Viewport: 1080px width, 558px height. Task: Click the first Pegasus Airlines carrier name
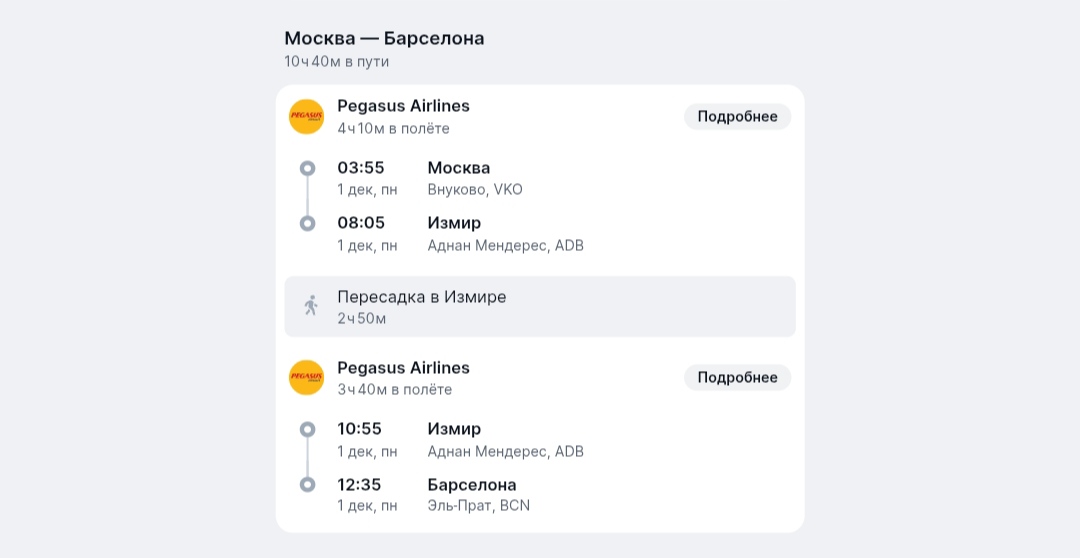pyautogui.click(x=403, y=106)
